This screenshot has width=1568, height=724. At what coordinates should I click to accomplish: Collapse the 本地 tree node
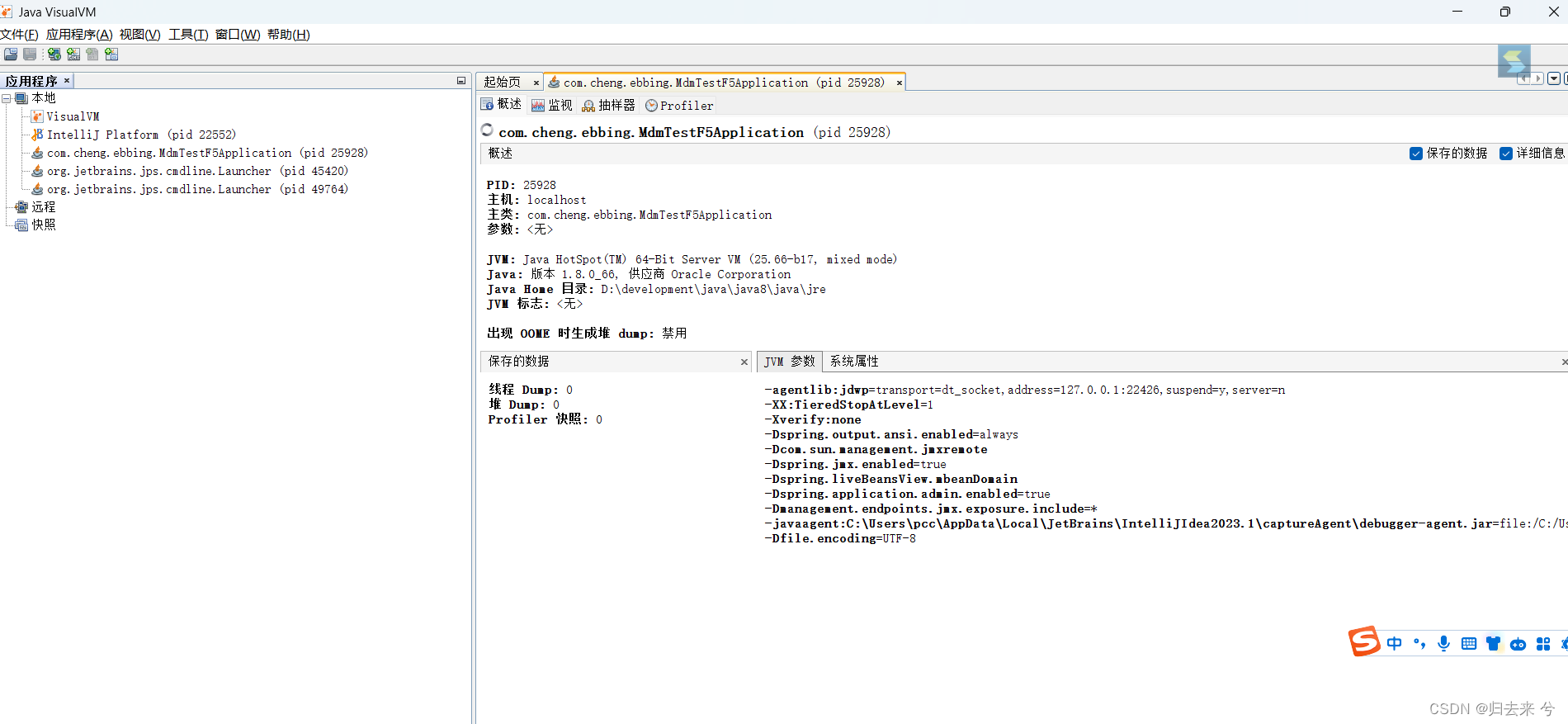pos(7,98)
